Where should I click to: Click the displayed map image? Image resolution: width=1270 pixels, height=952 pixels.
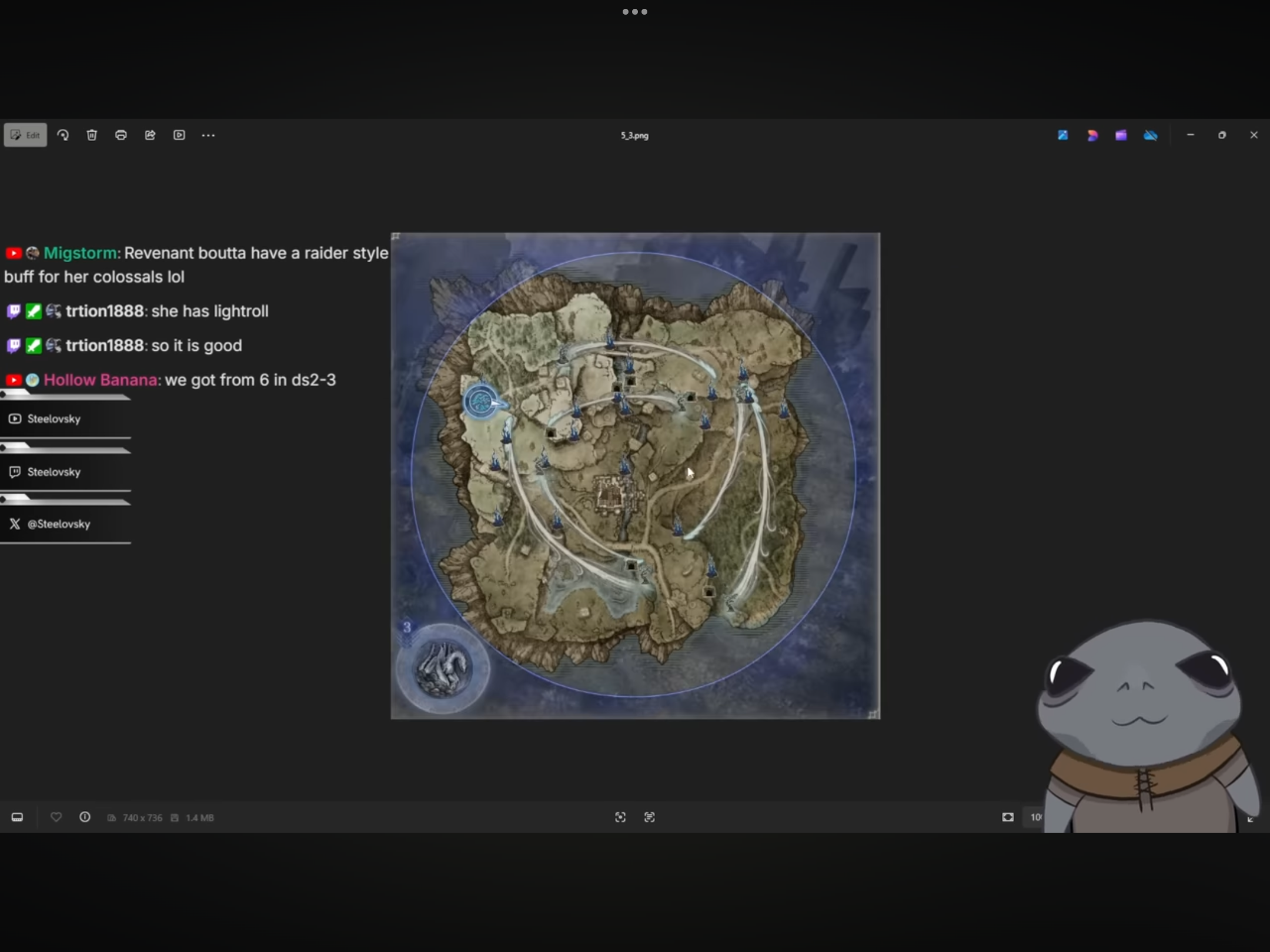[635, 476]
